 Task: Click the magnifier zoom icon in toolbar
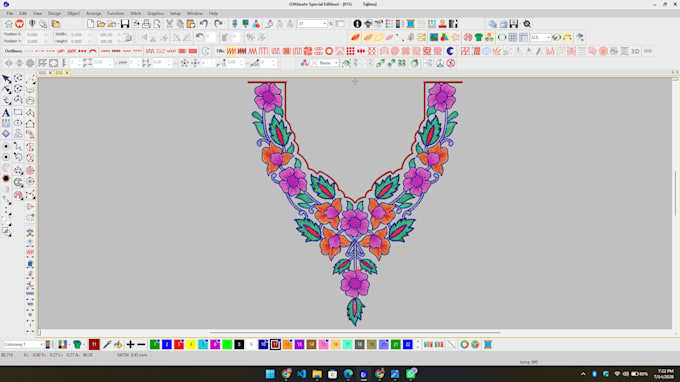point(527,24)
